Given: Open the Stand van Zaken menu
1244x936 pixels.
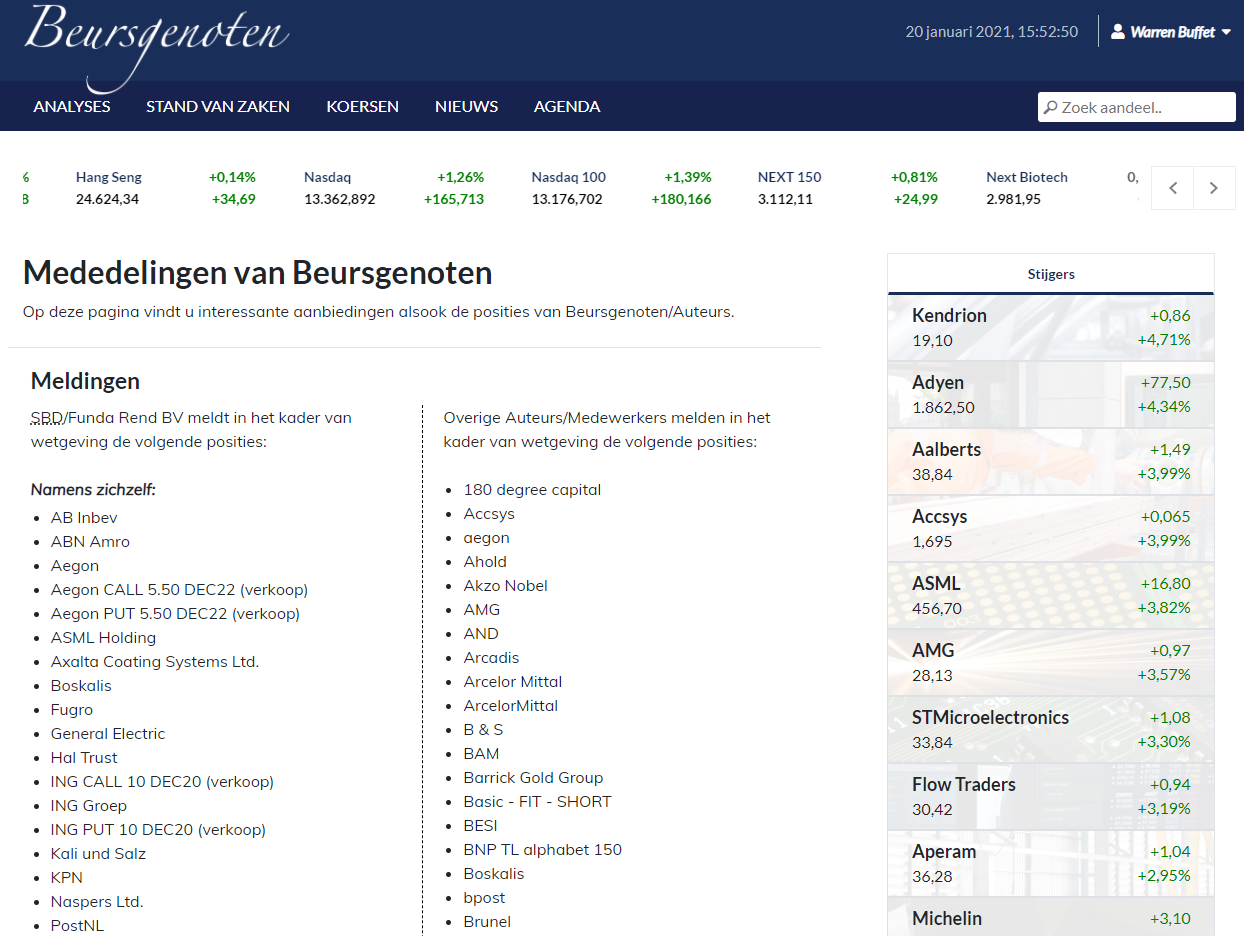Looking at the screenshot, I should 218,106.
